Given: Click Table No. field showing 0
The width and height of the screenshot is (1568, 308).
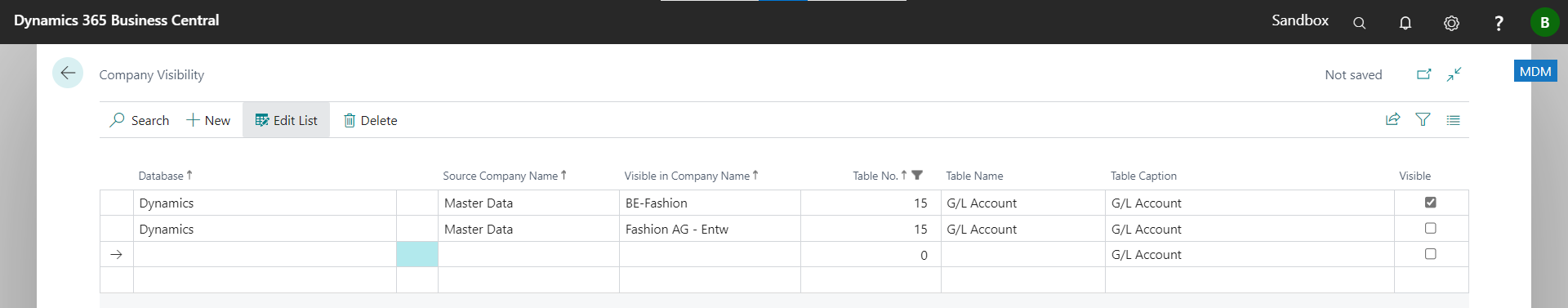Looking at the screenshot, I should pyautogui.click(x=871, y=255).
